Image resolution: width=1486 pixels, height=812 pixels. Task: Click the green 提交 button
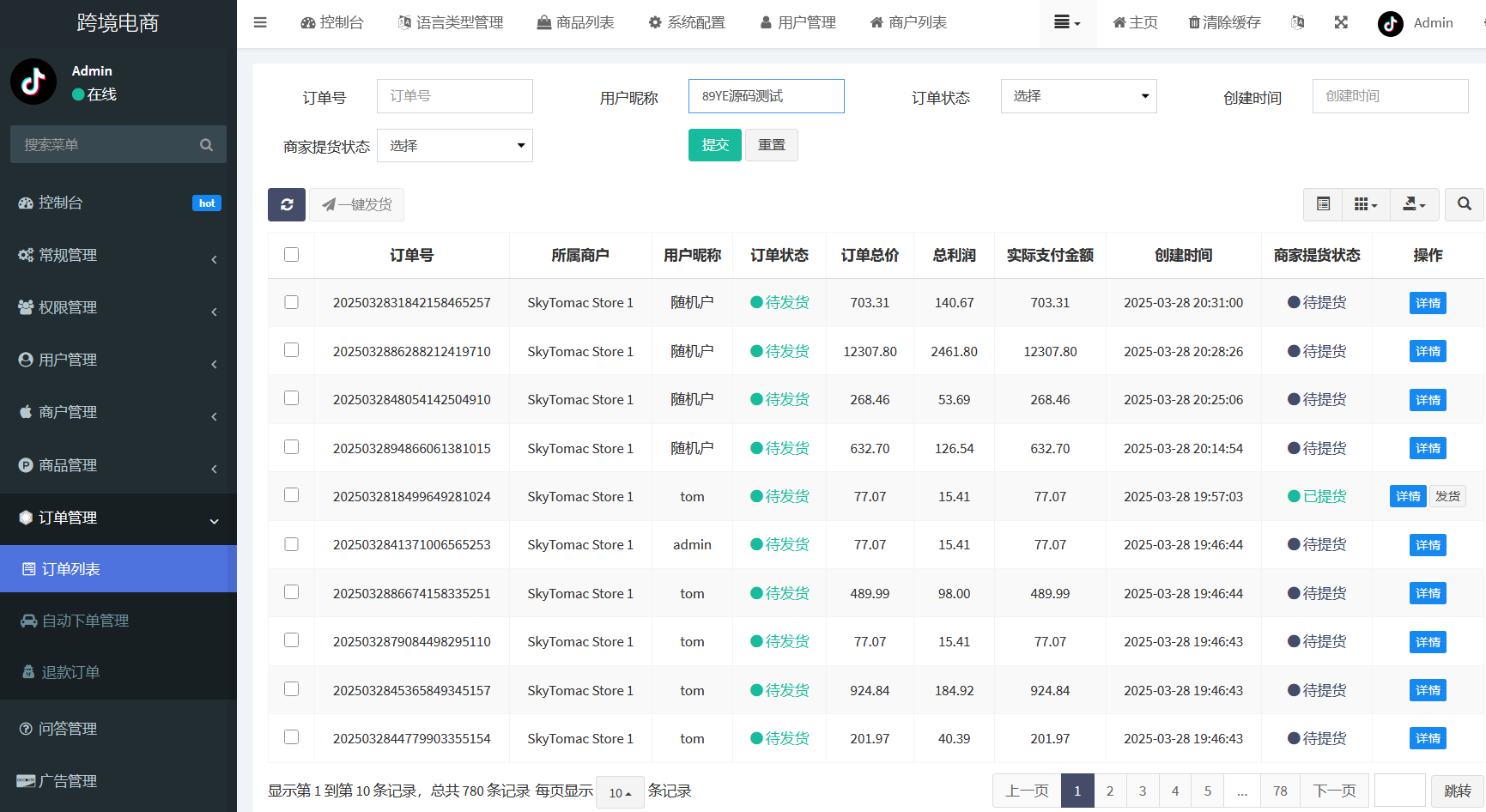point(714,145)
